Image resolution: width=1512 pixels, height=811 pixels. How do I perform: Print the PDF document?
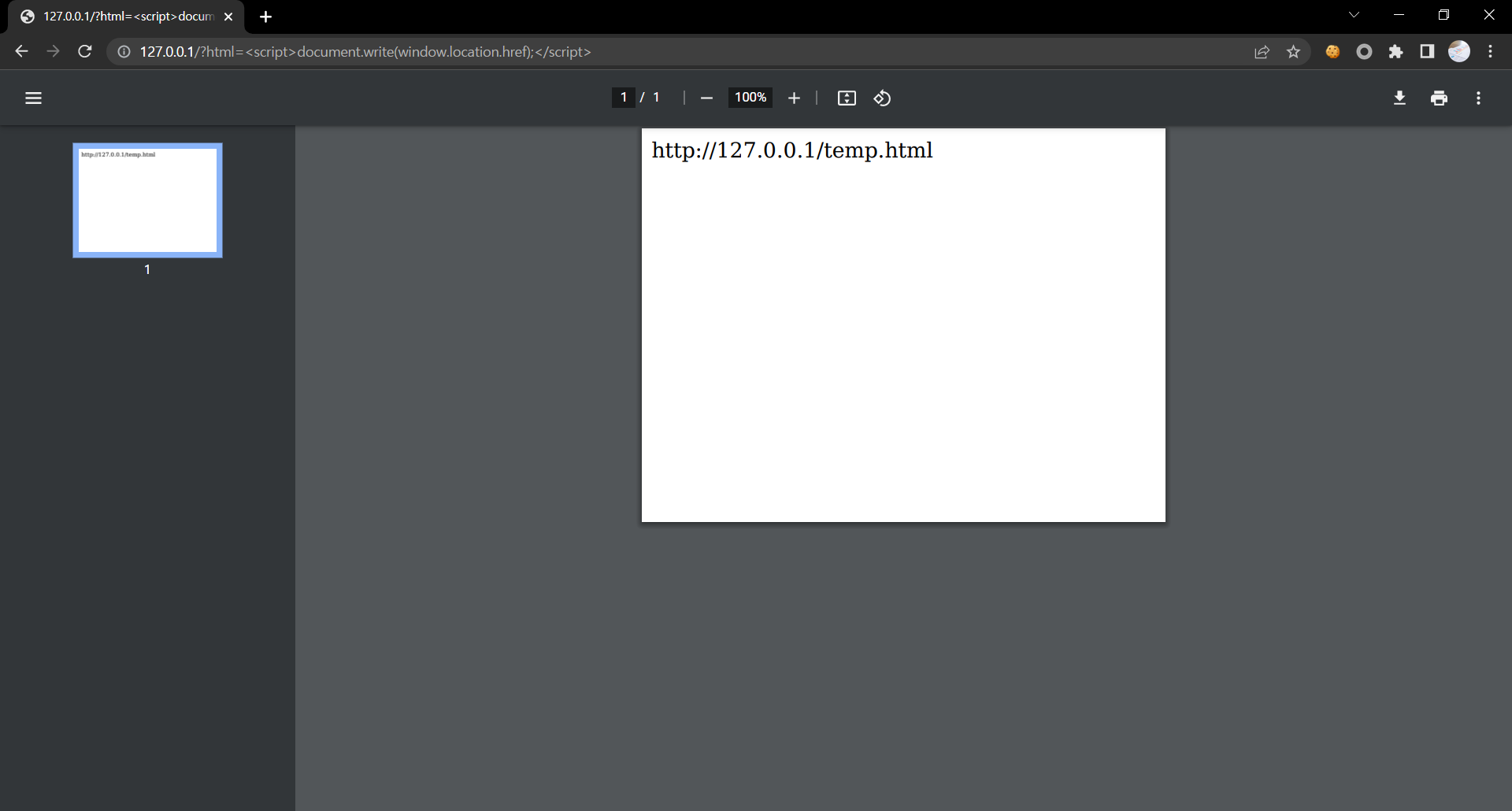(1439, 98)
